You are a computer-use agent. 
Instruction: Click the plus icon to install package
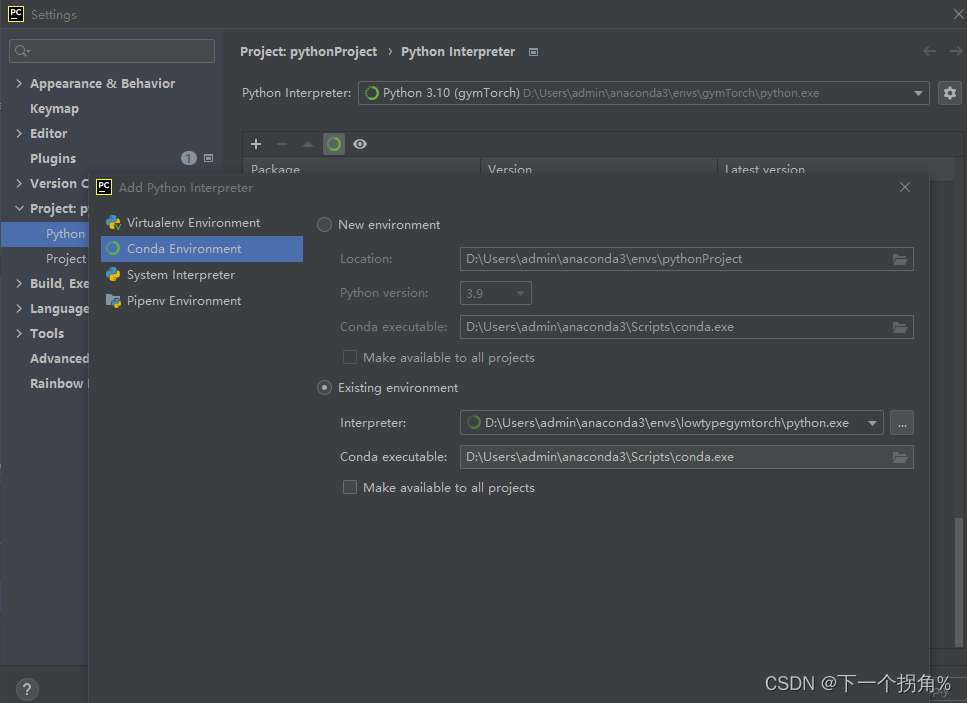coord(256,144)
